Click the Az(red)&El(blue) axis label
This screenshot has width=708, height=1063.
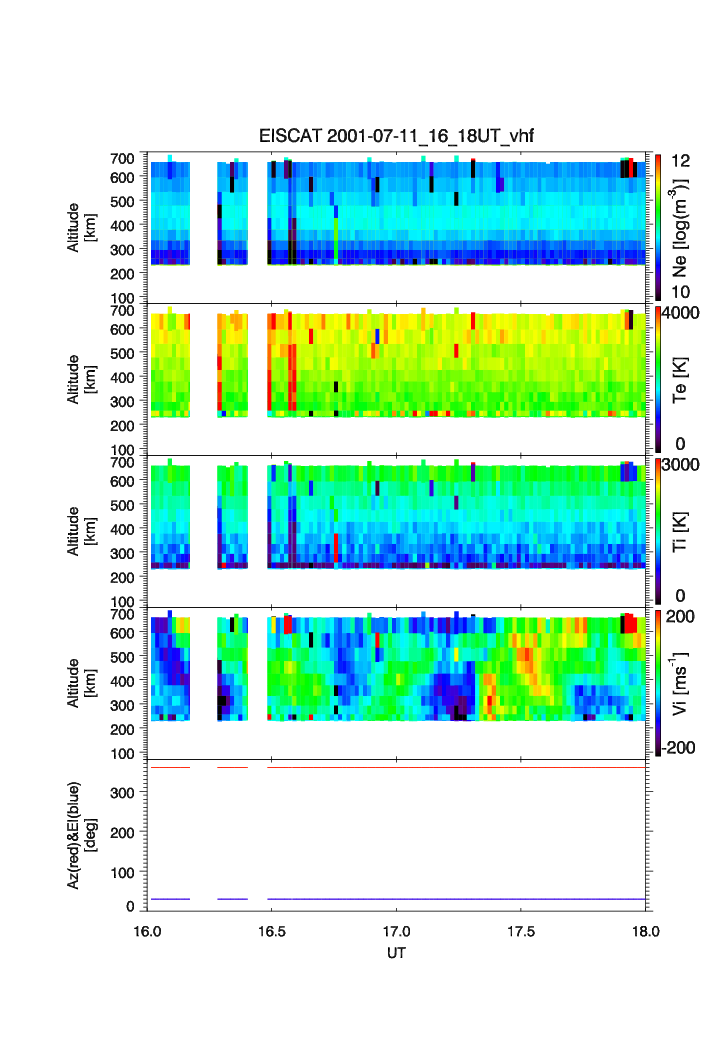81,836
